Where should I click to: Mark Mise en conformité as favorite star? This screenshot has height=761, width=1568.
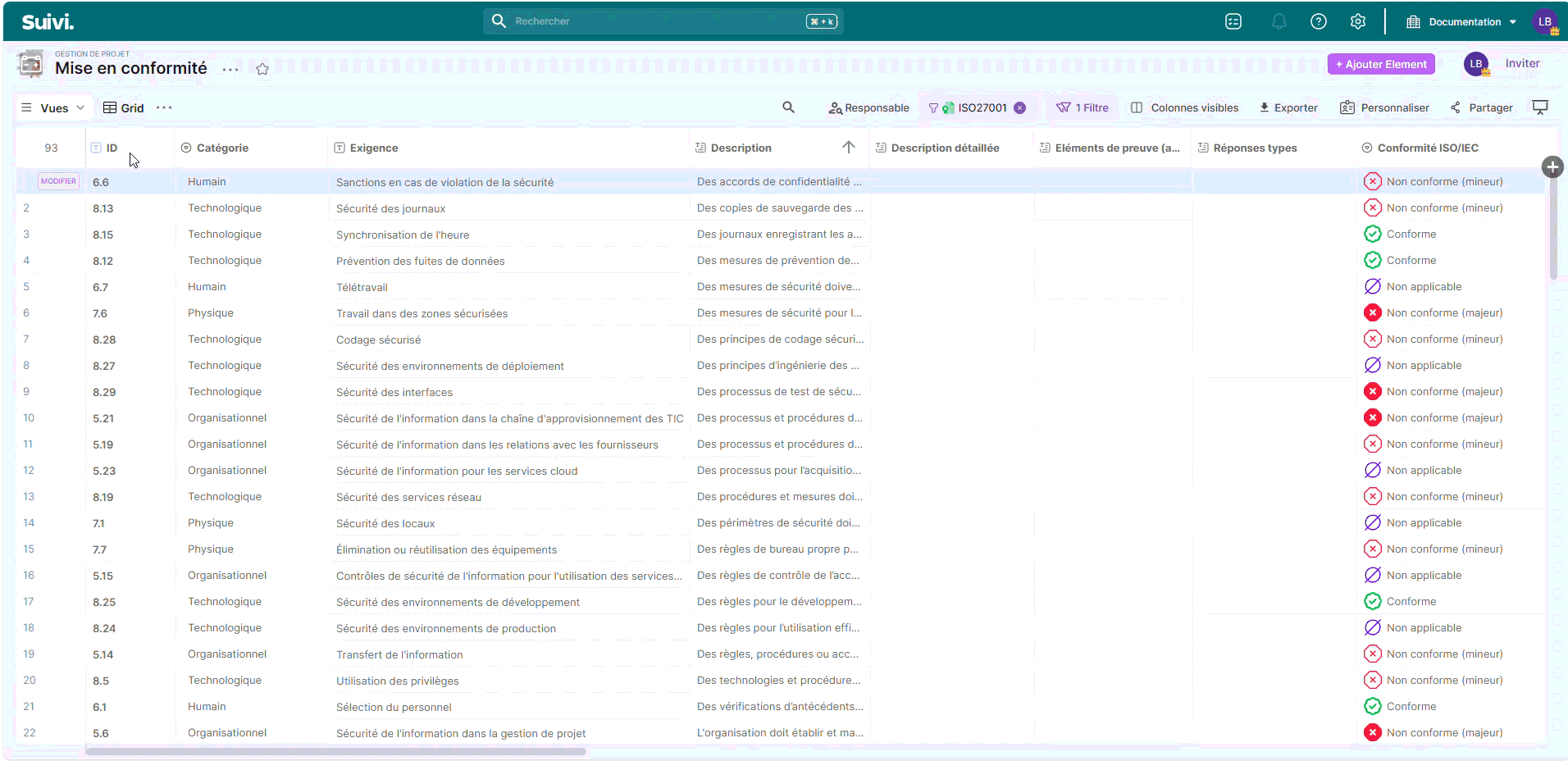pos(262,70)
